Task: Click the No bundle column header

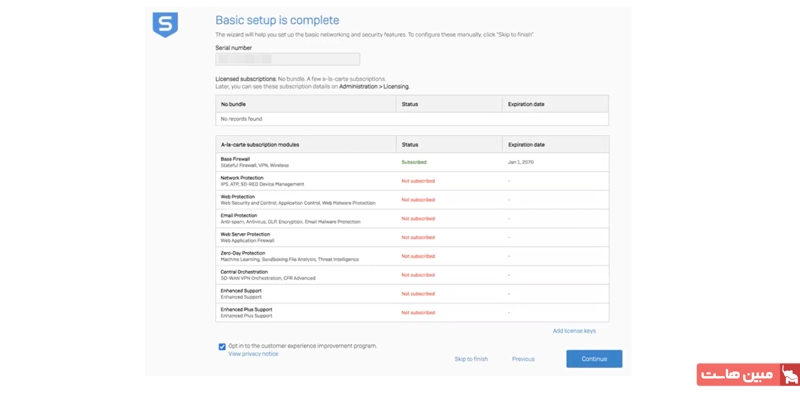Action: [233, 103]
